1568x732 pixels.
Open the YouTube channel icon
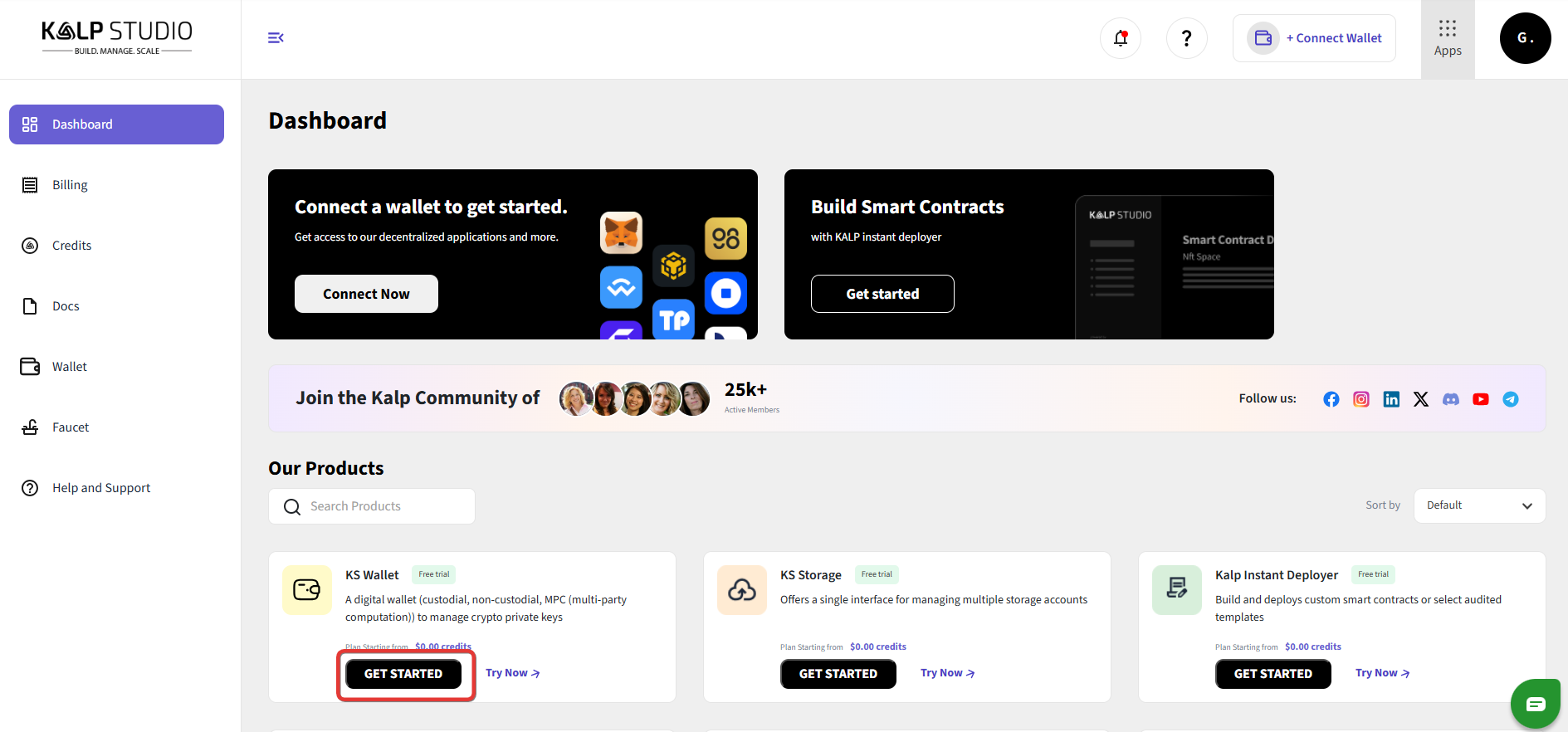[x=1480, y=399]
